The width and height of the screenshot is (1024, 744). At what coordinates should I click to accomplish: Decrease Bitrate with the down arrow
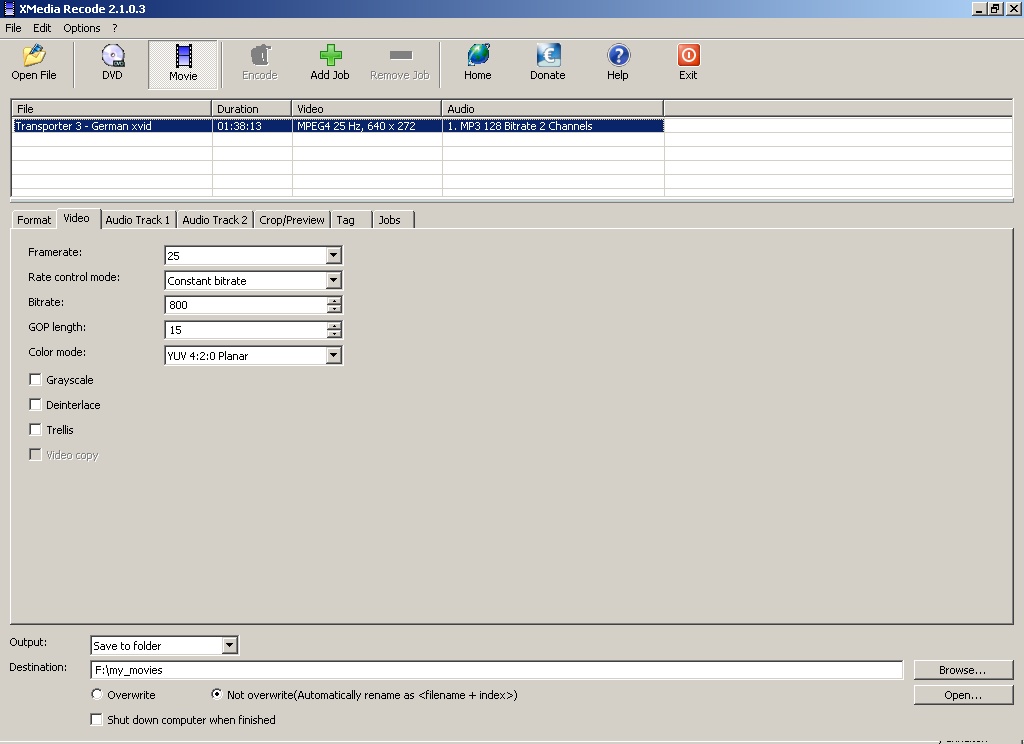[334, 308]
